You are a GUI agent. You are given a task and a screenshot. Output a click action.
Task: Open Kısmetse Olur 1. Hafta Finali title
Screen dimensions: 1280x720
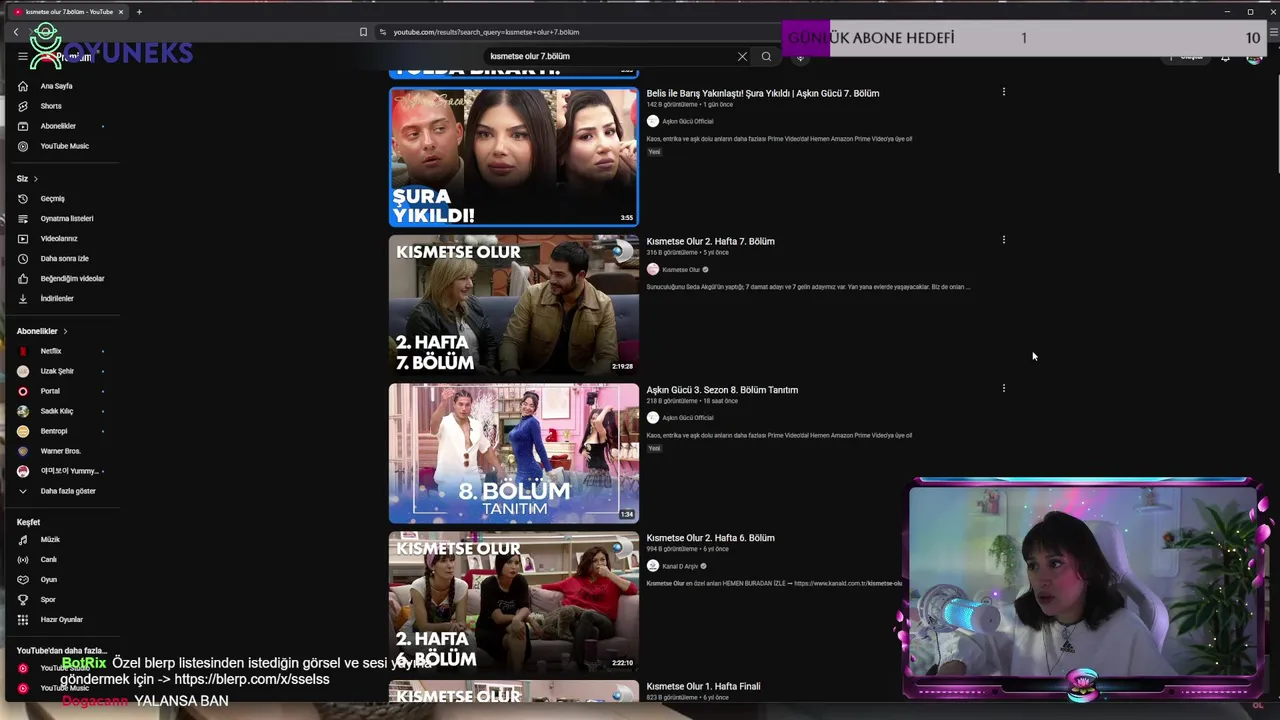pos(703,686)
